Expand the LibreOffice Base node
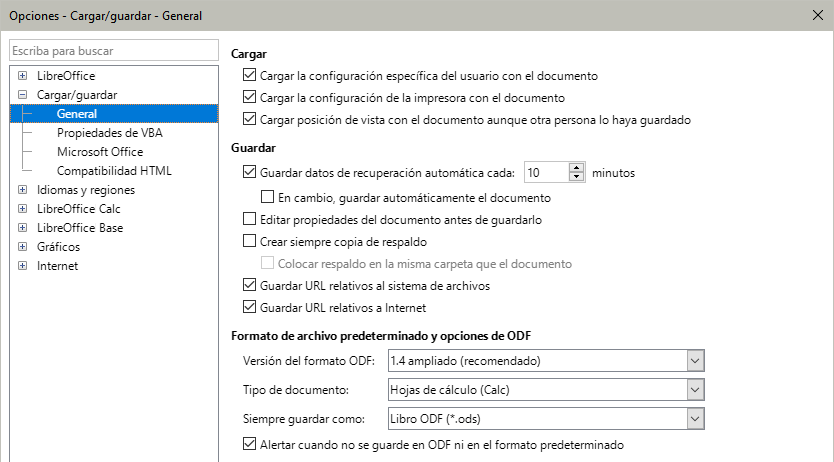This screenshot has width=834, height=462. point(22,228)
